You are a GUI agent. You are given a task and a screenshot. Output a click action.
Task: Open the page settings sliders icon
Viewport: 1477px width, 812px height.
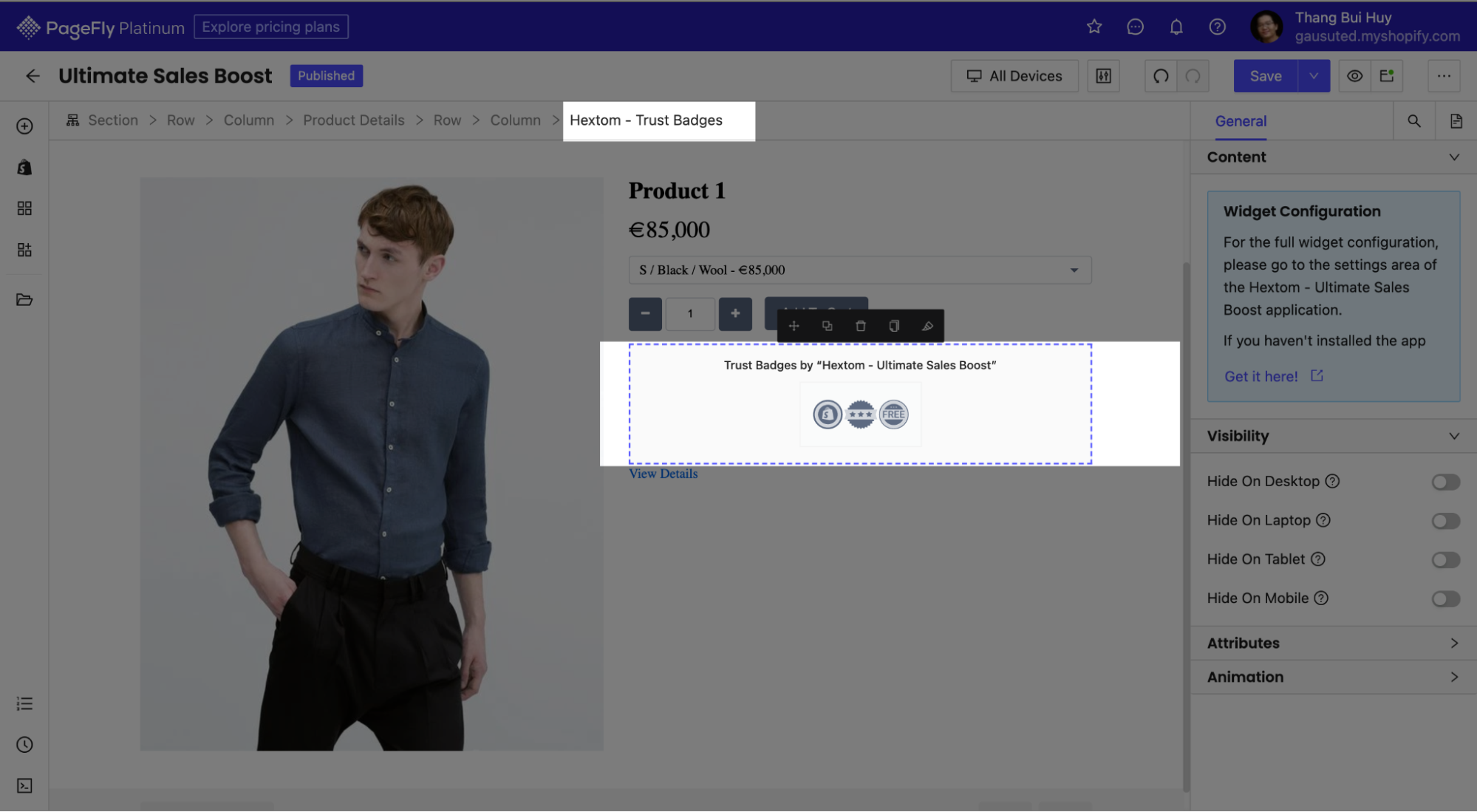tap(1103, 76)
